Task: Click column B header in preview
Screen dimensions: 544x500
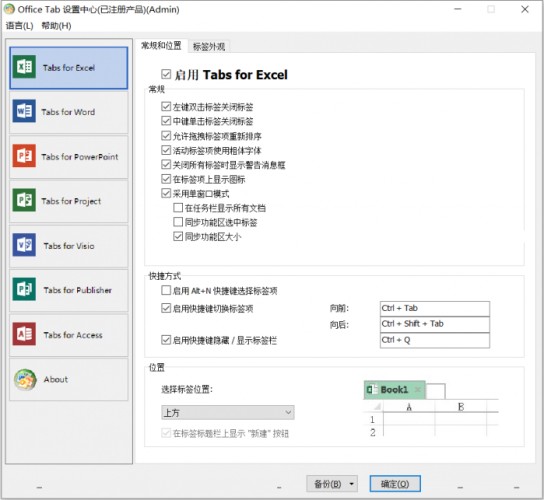Action: [461, 407]
